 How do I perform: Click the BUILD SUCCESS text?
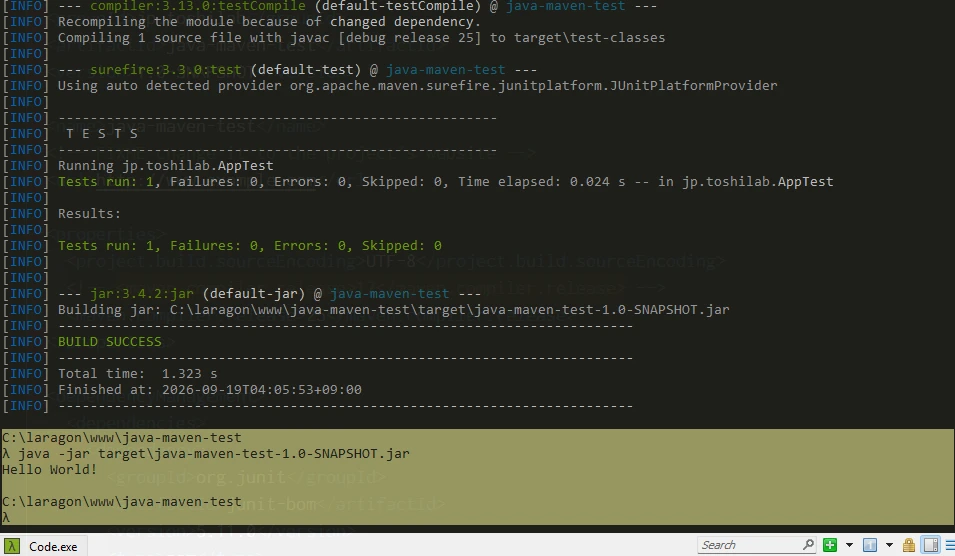[x=110, y=342]
